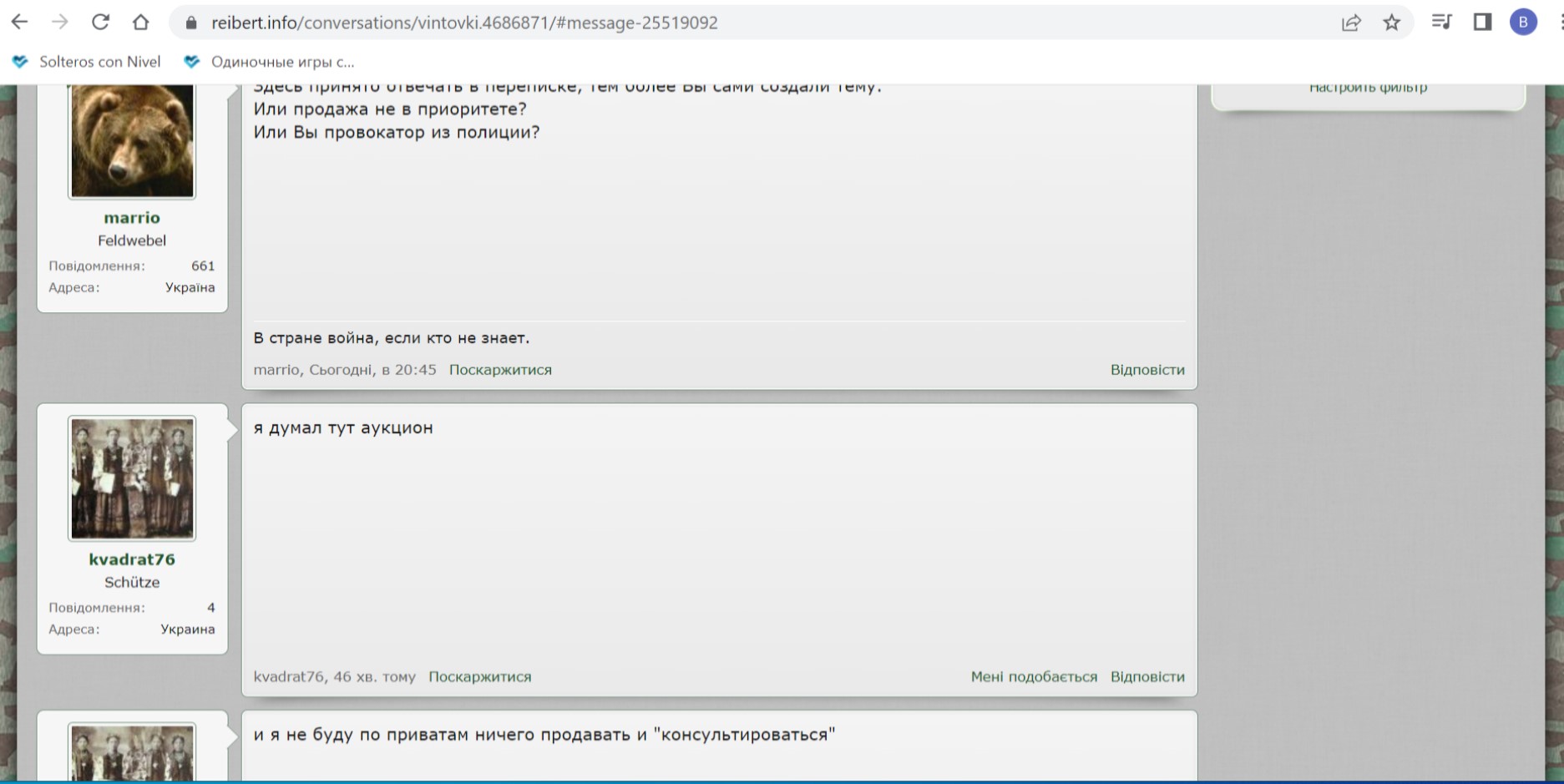Viewport: 1564px width, 784px height.
Task: Click the line 'Или продажа не в приоритете?'
Action: pyautogui.click(x=390, y=109)
